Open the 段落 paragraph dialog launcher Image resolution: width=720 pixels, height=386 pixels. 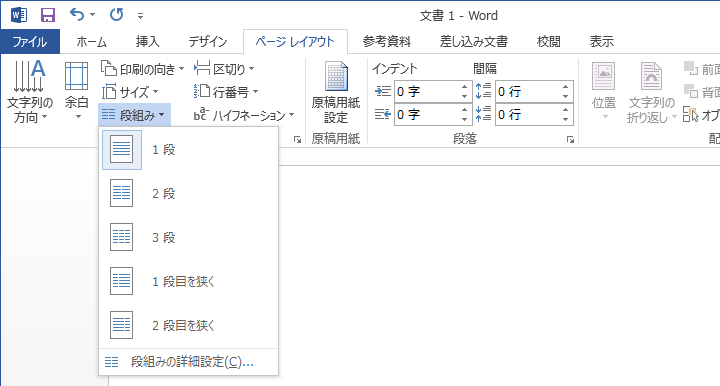(570, 140)
